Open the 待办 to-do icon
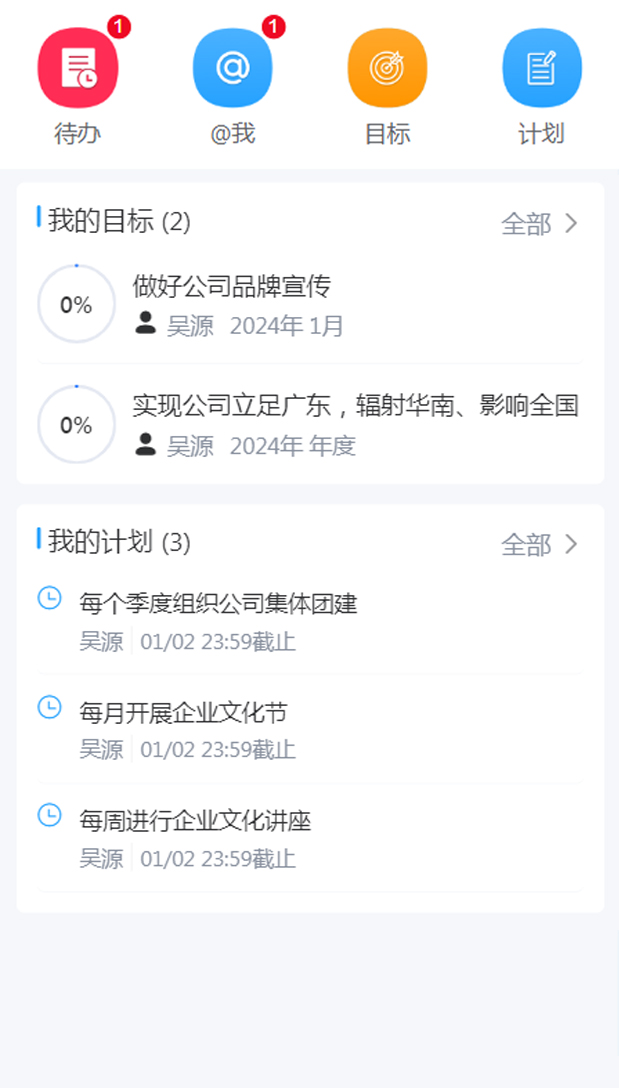This screenshot has height=1088, width=619. (x=78, y=68)
